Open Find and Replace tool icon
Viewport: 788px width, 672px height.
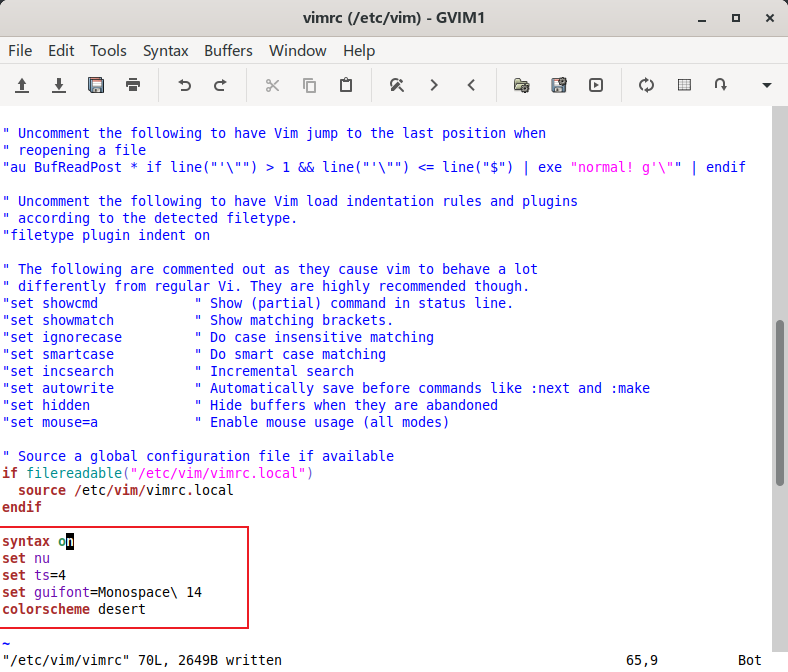[x=397, y=85]
